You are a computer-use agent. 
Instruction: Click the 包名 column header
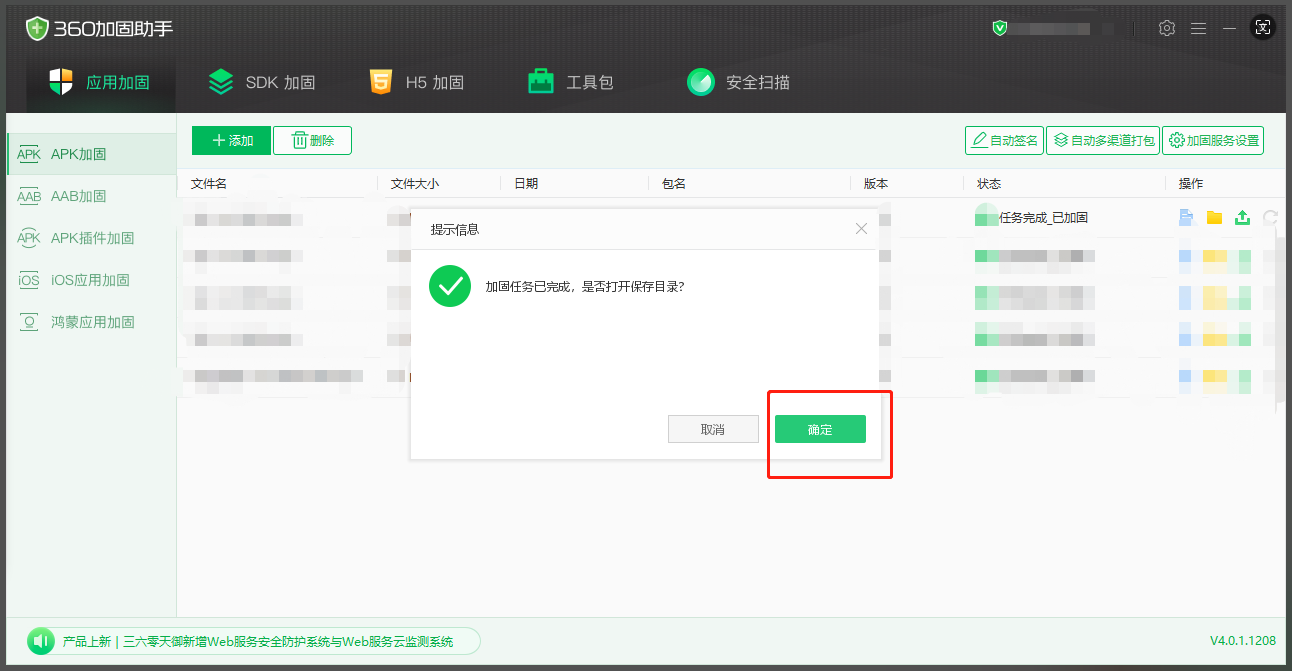674,184
